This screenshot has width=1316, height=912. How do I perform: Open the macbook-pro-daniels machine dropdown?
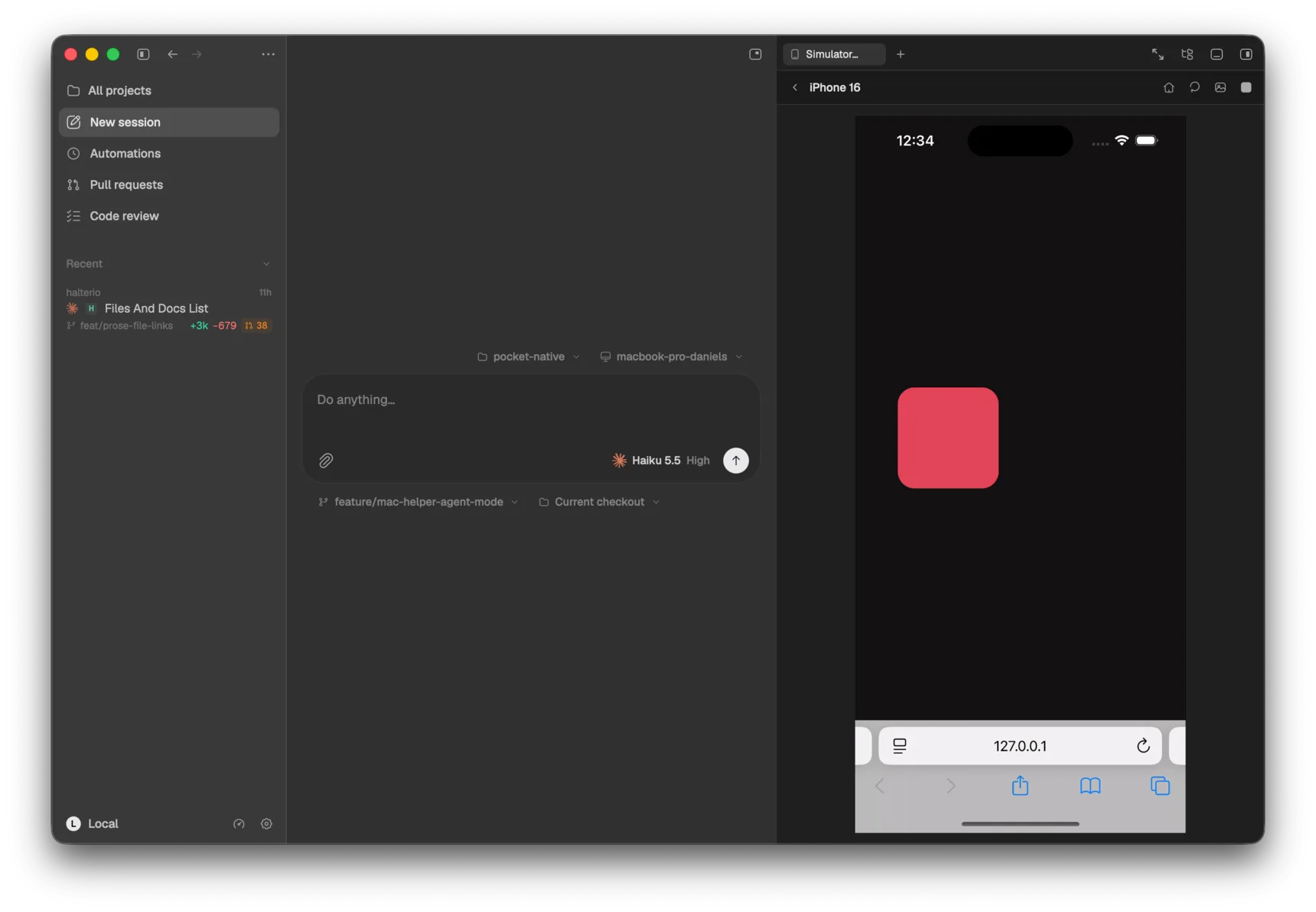pos(672,357)
